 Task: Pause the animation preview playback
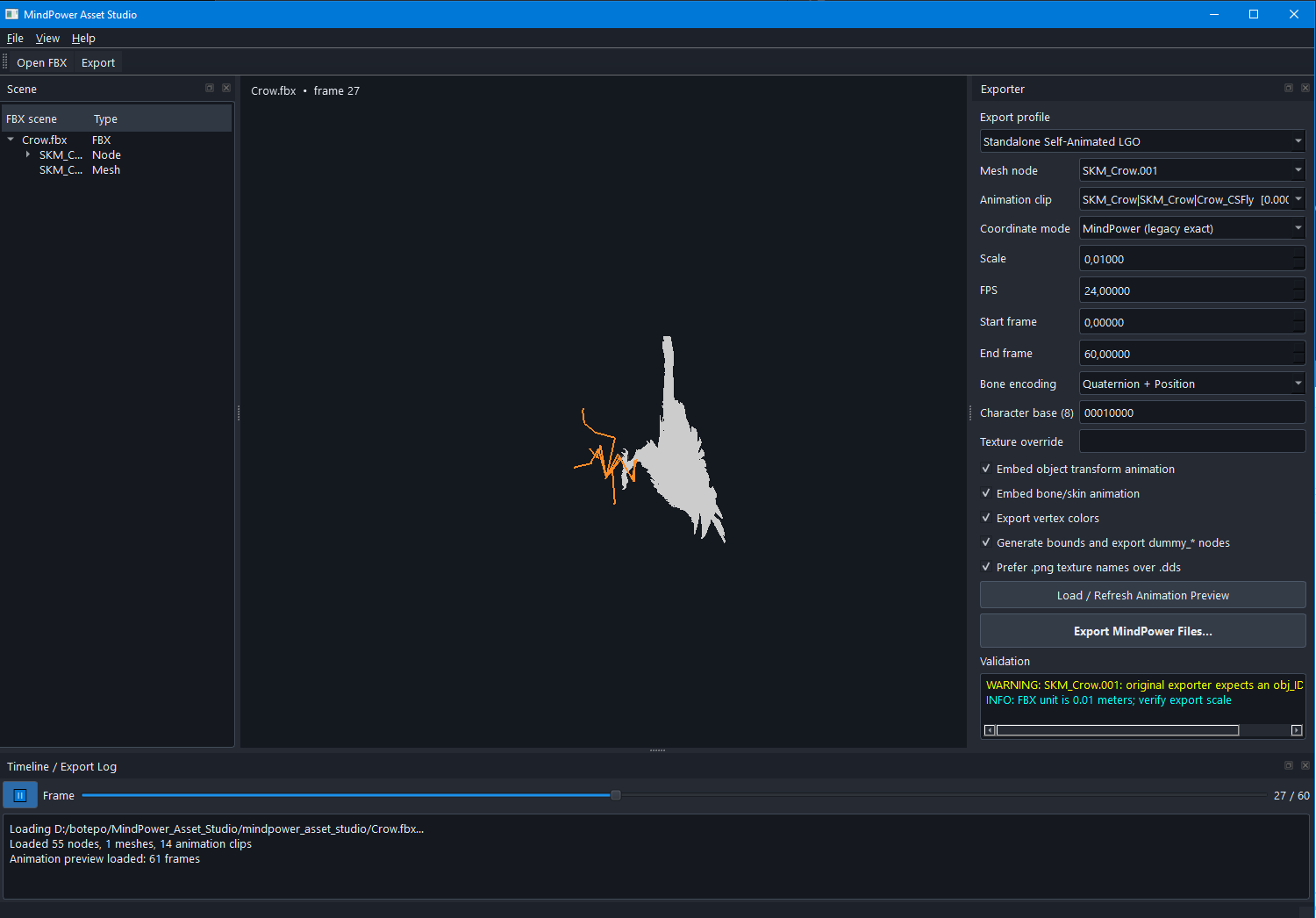(20, 795)
